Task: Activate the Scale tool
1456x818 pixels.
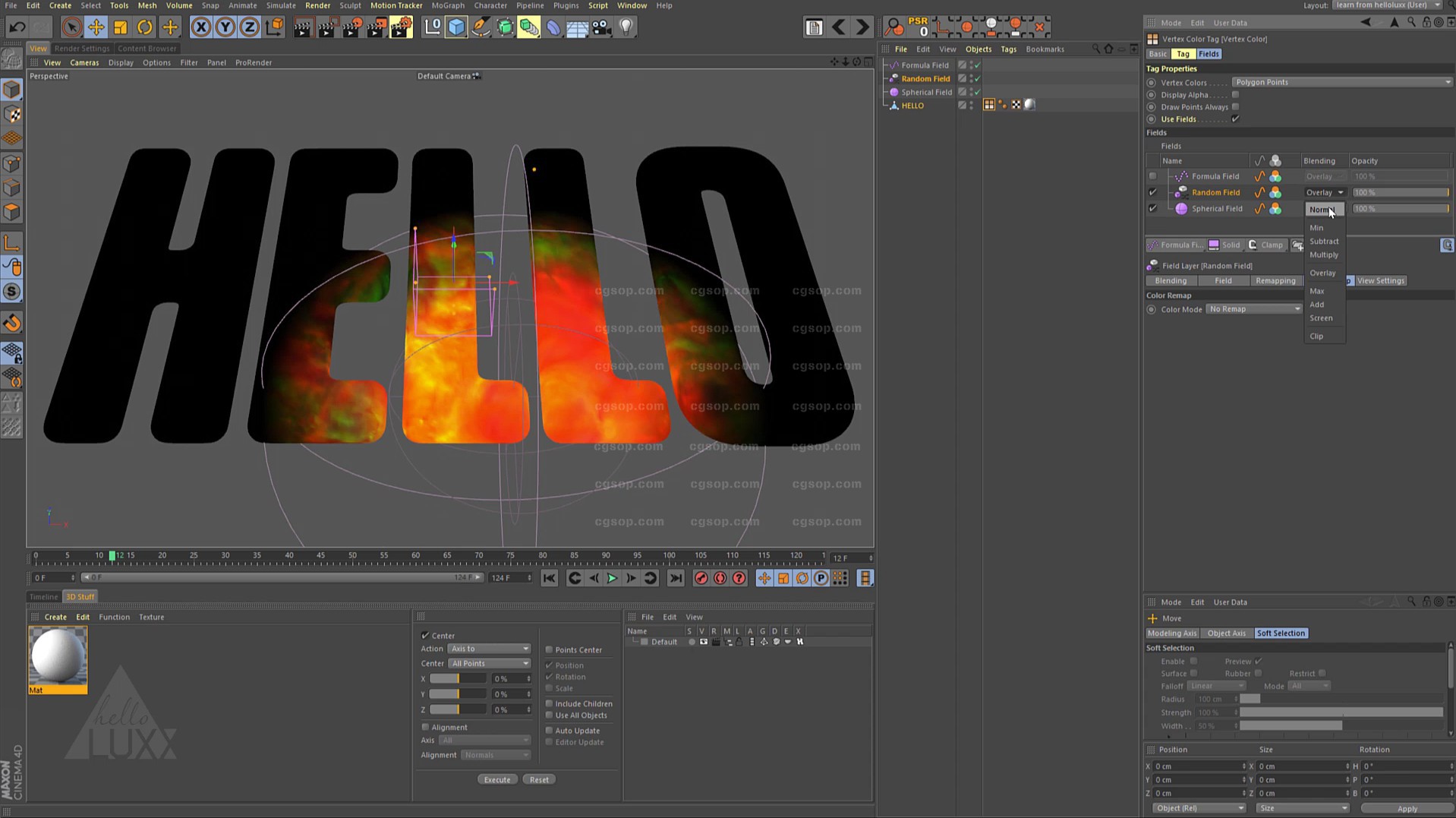Action: pyautogui.click(x=120, y=27)
